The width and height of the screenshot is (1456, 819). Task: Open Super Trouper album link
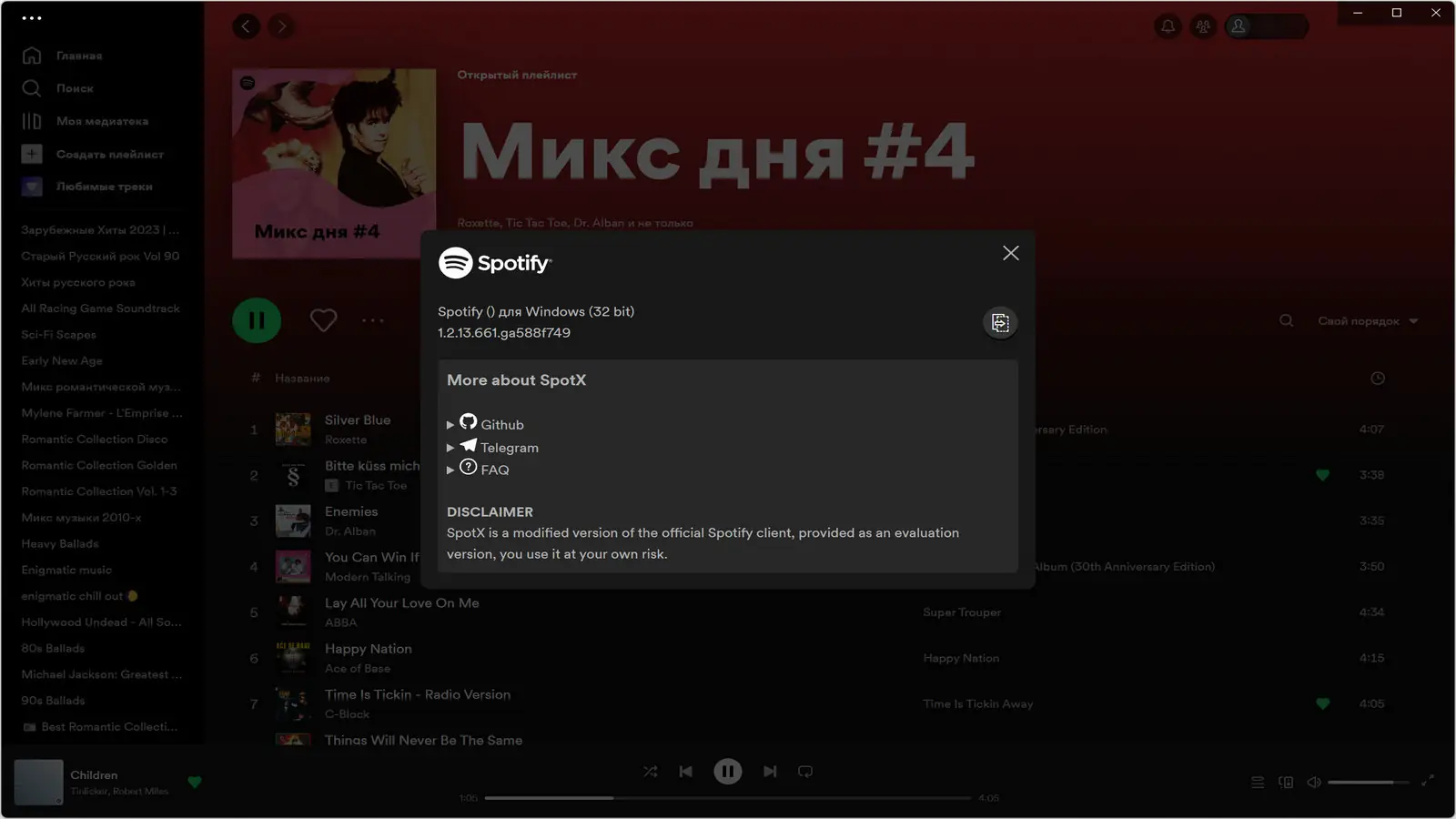pyautogui.click(x=962, y=612)
